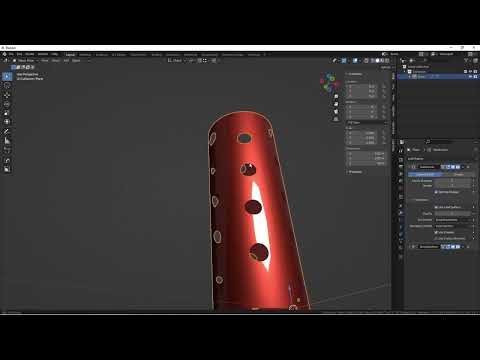The width and height of the screenshot is (480, 360).
Task: Remove the first modifier with its X button
Action: point(468,167)
